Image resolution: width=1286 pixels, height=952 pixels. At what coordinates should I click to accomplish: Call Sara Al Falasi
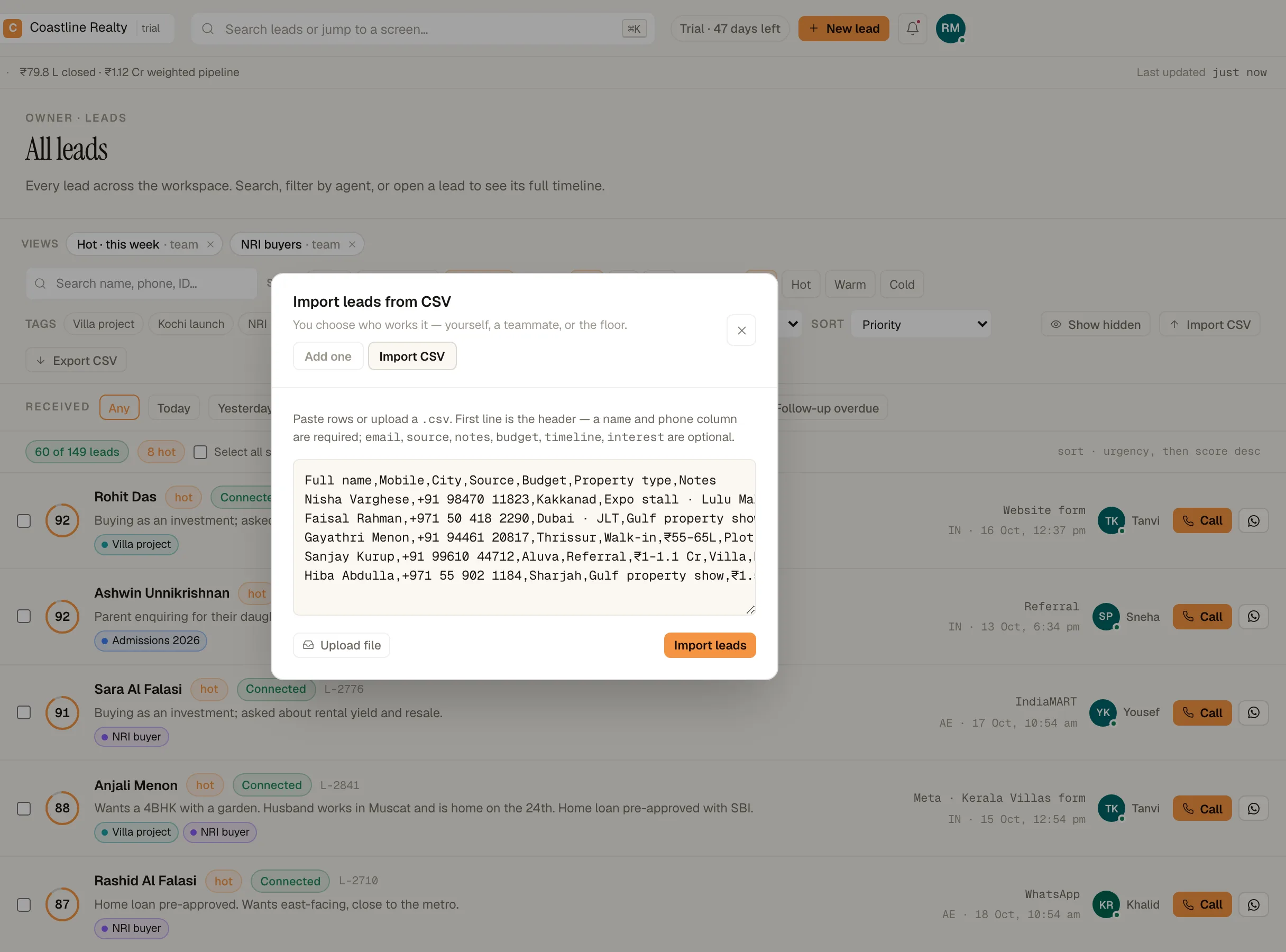(1202, 713)
